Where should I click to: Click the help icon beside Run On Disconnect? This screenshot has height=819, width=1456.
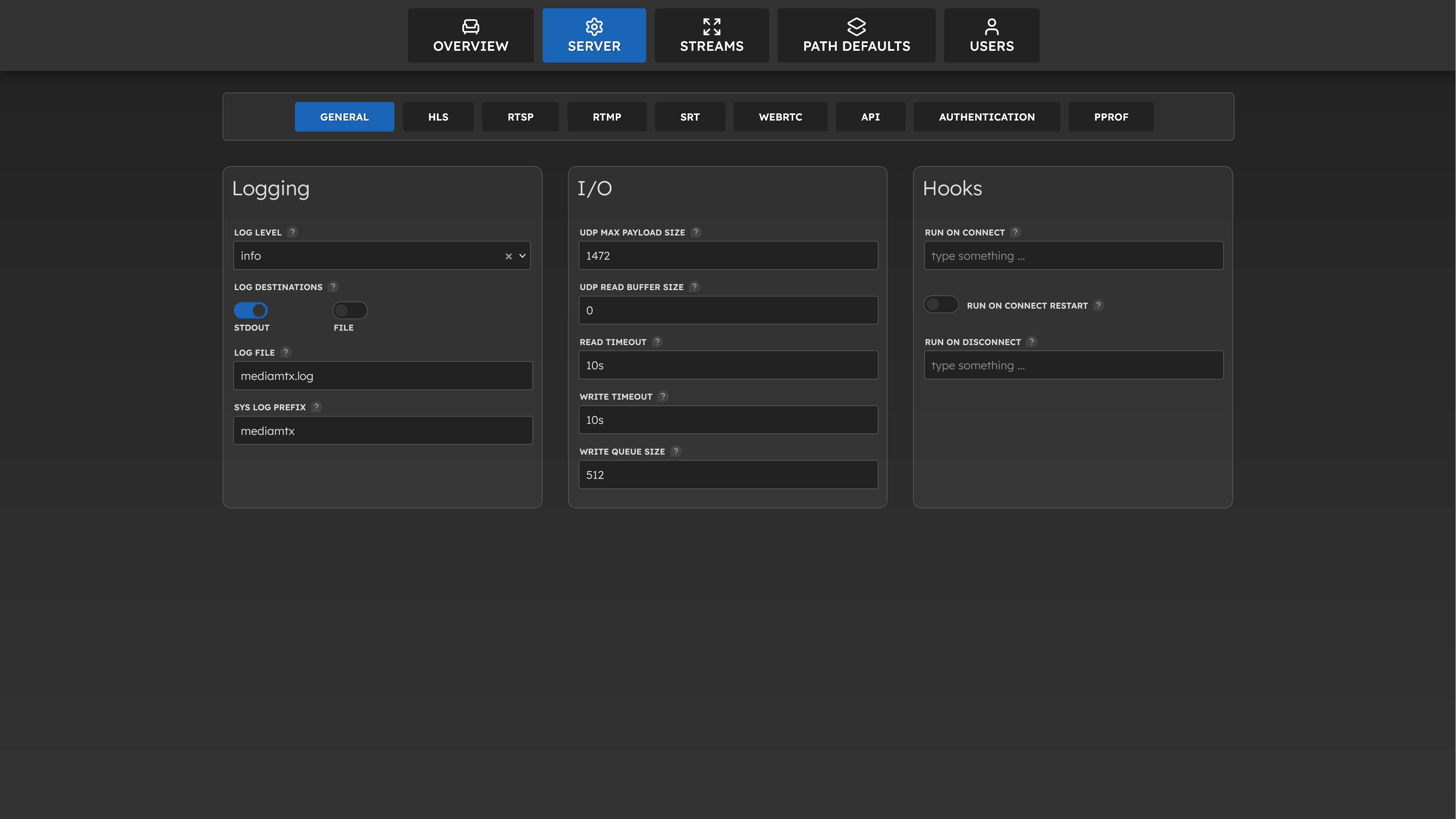pyautogui.click(x=1031, y=341)
